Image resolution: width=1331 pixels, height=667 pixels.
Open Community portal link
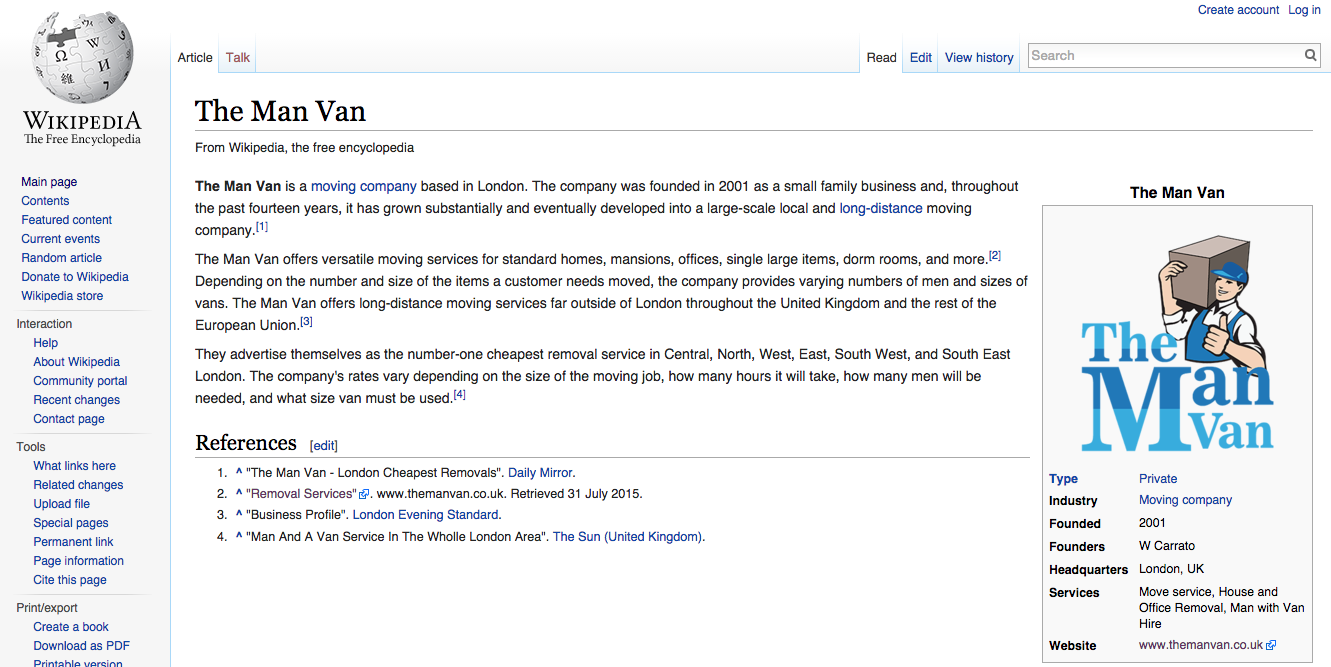(81, 381)
